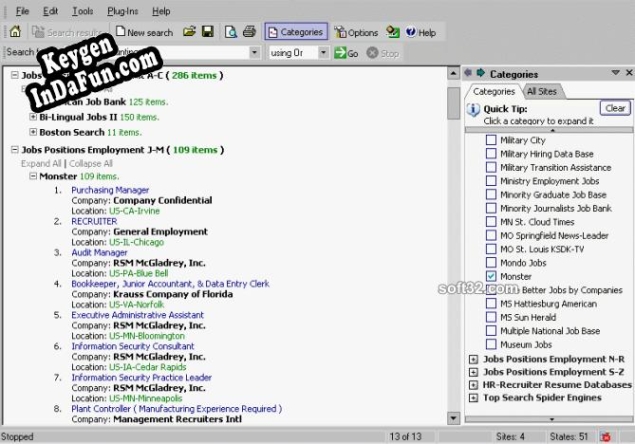Click the forward arrow in Categories panel header
The image size is (635, 444).
[481, 73]
